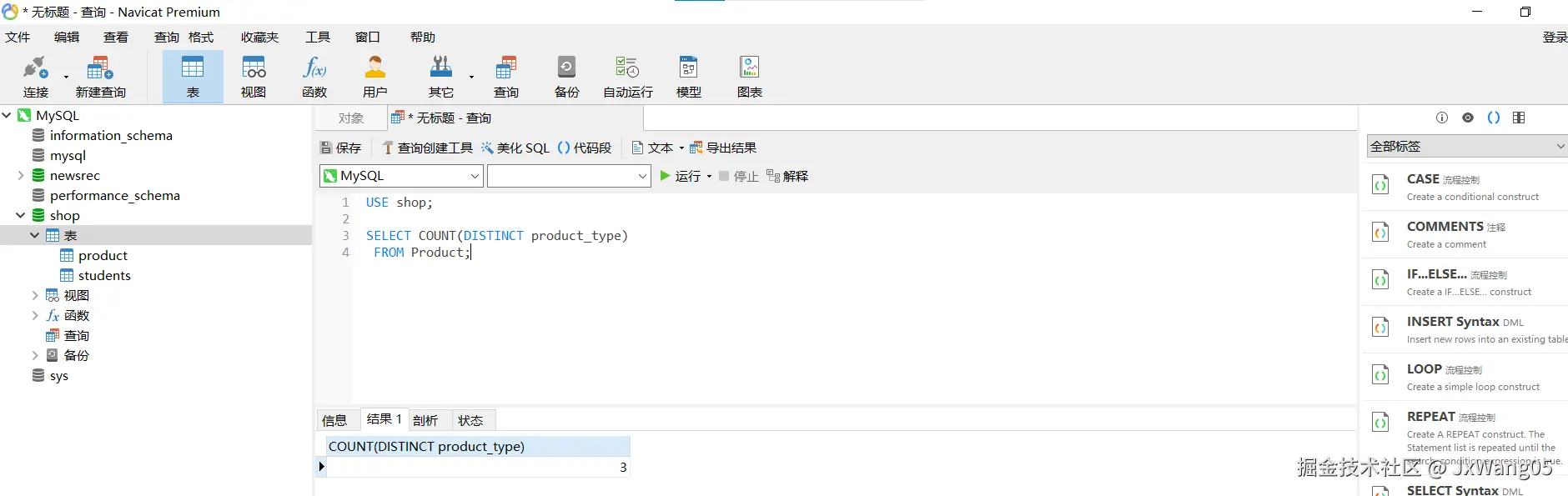The image size is (1568, 496).
Task: Collapse the 表 tables node
Action: coord(35,235)
